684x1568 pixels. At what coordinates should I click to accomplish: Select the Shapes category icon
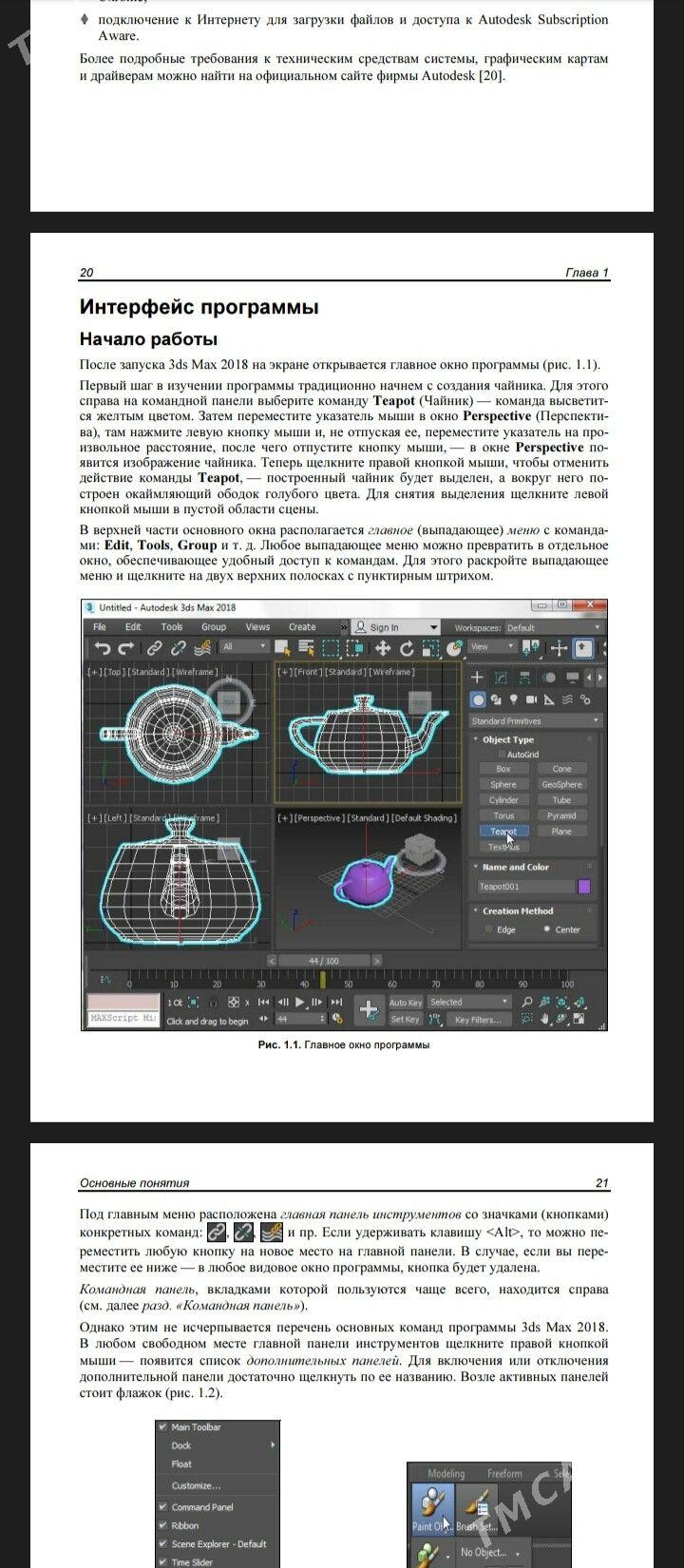pos(495,700)
